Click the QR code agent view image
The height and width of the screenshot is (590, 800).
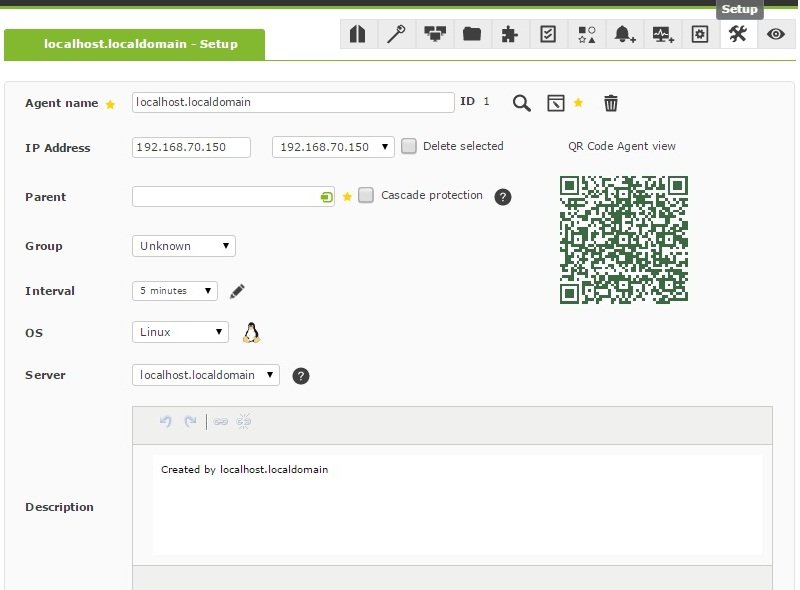coord(624,240)
